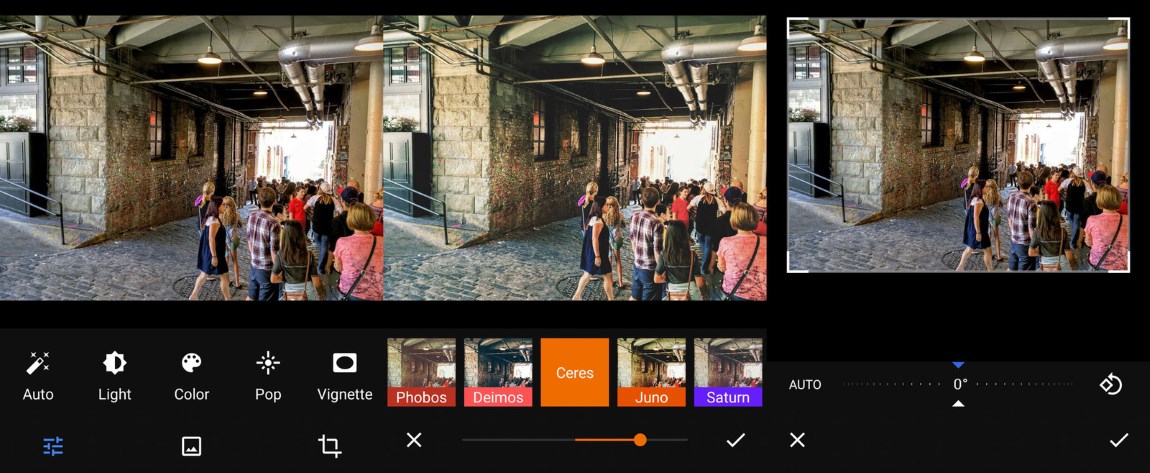Tap the AUTO straighten button
This screenshot has height=473, width=1150.
pyautogui.click(x=805, y=384)
